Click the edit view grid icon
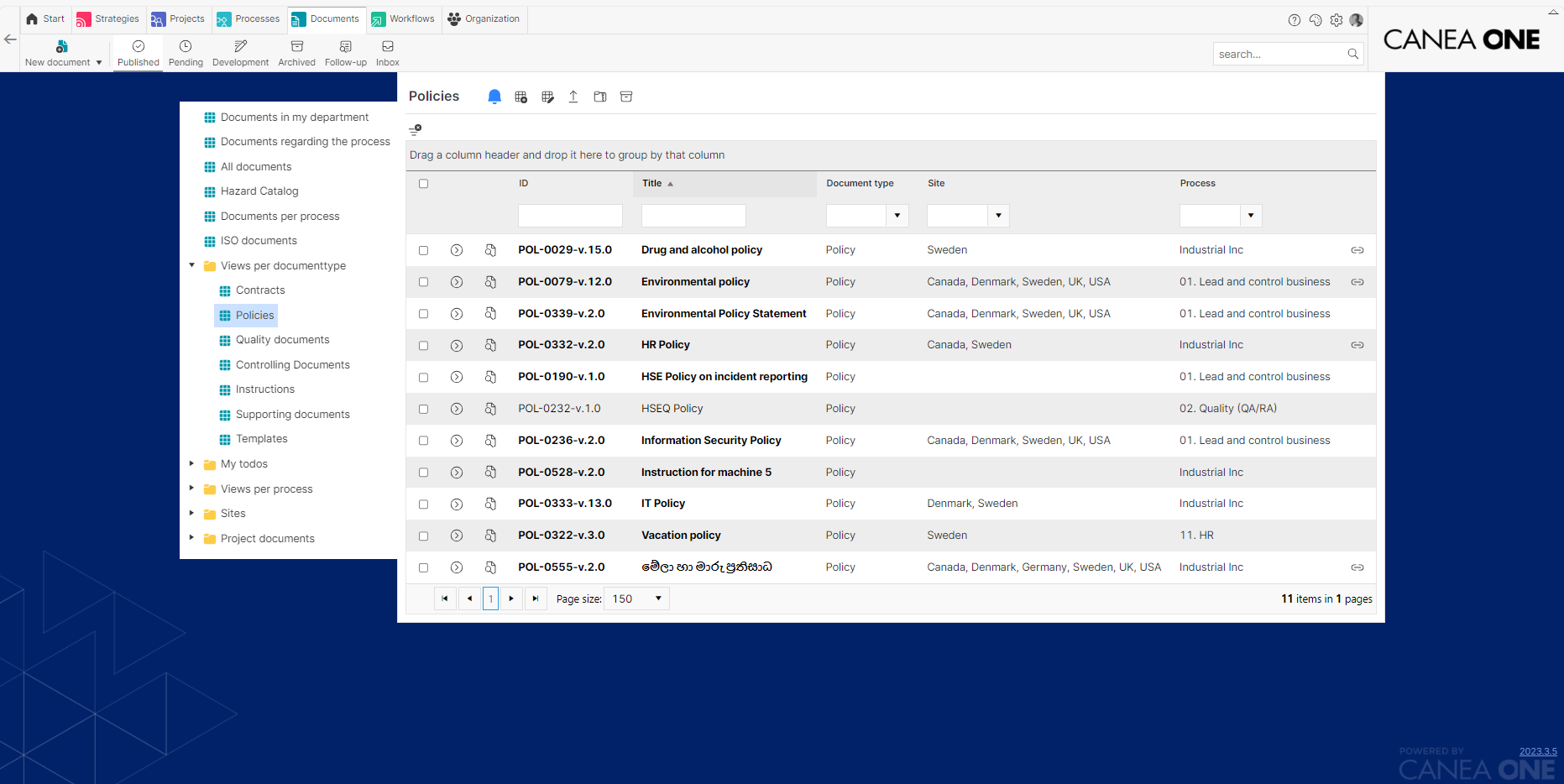The image size is (1564, 784). tap(547, 97)
